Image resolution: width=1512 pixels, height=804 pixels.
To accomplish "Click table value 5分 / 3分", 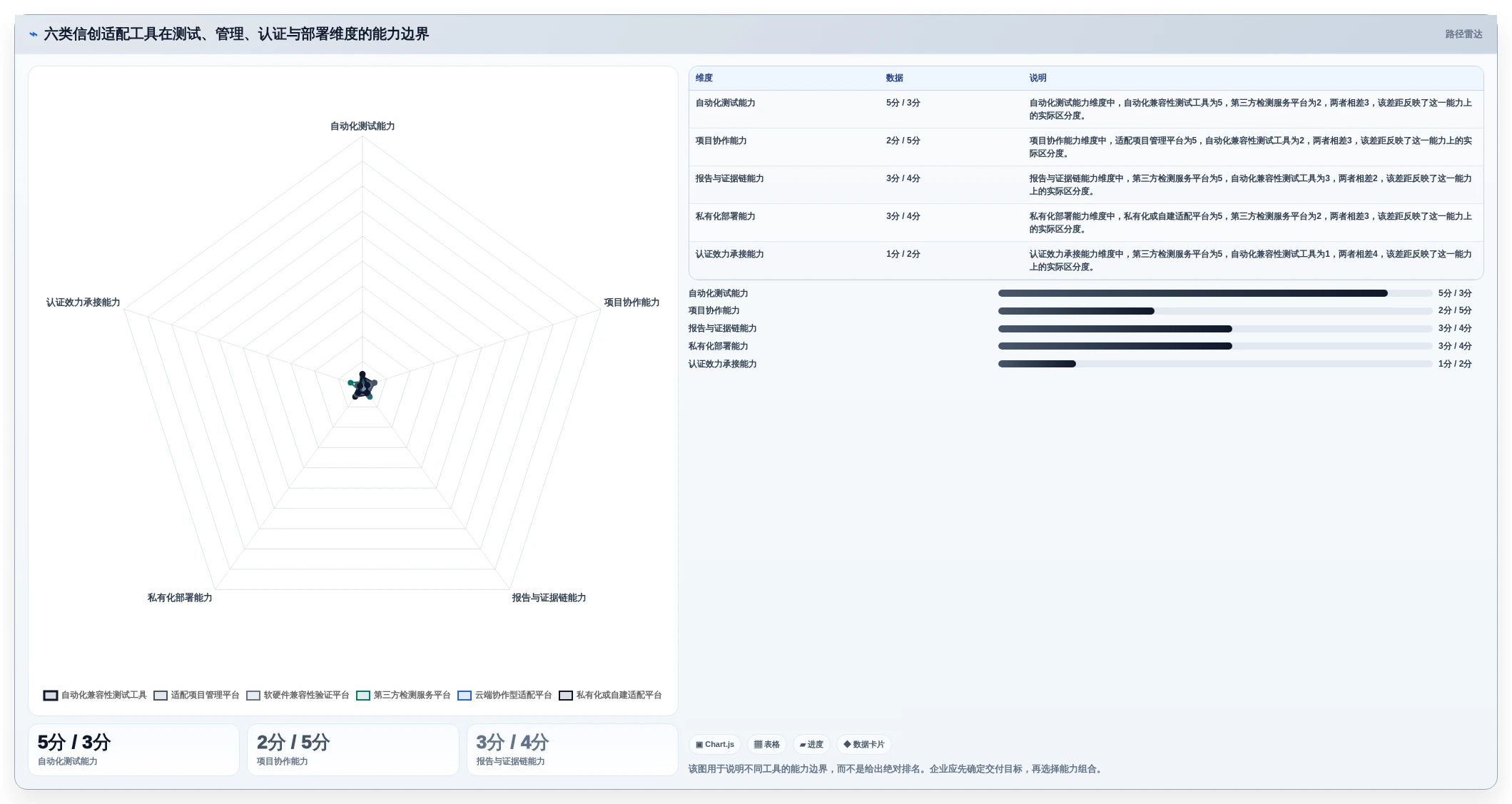I will pos(903,103).
